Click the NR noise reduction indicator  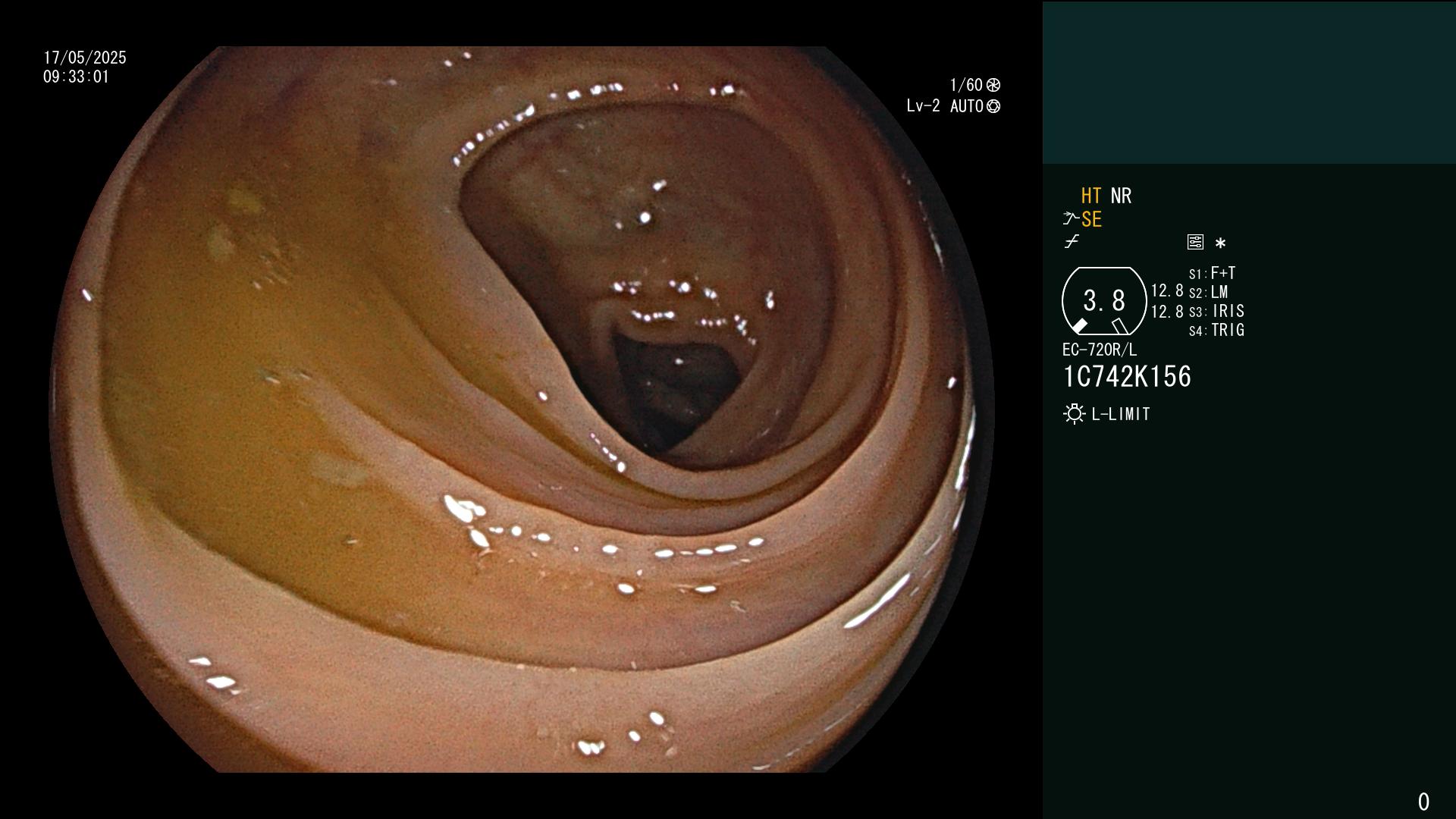(1121, 196)
